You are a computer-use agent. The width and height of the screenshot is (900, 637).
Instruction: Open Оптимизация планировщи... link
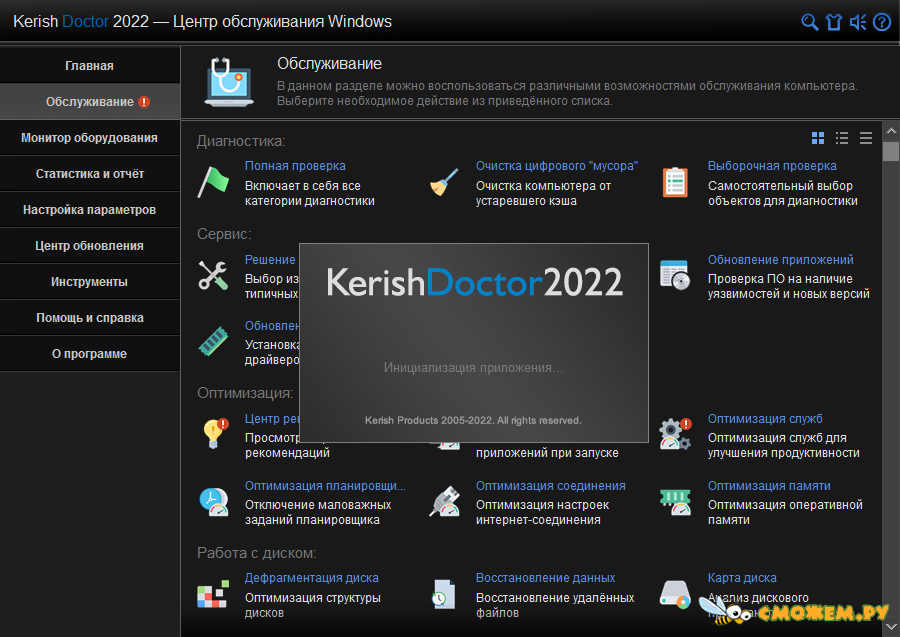(325, 486)
